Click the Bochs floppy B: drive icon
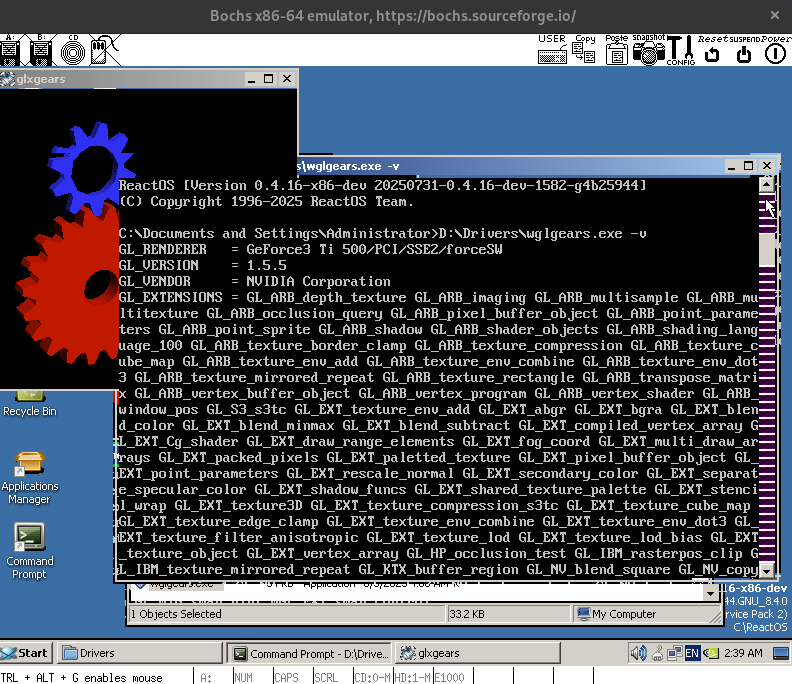 pos(41,50)
